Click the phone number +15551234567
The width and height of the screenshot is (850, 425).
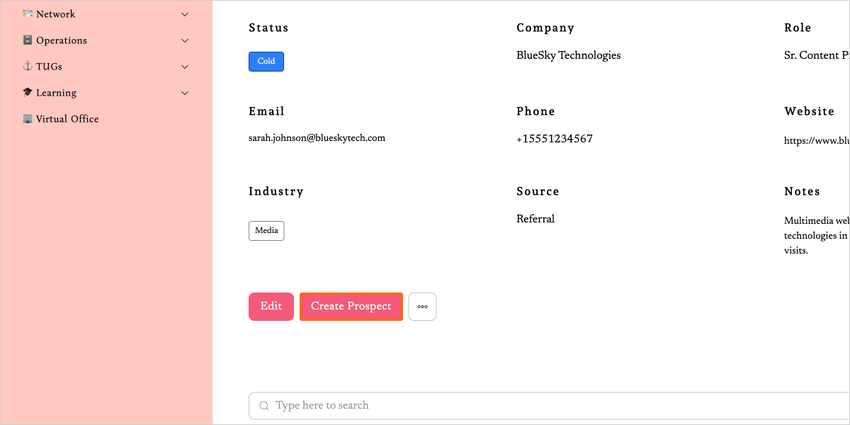pos(554,139)
